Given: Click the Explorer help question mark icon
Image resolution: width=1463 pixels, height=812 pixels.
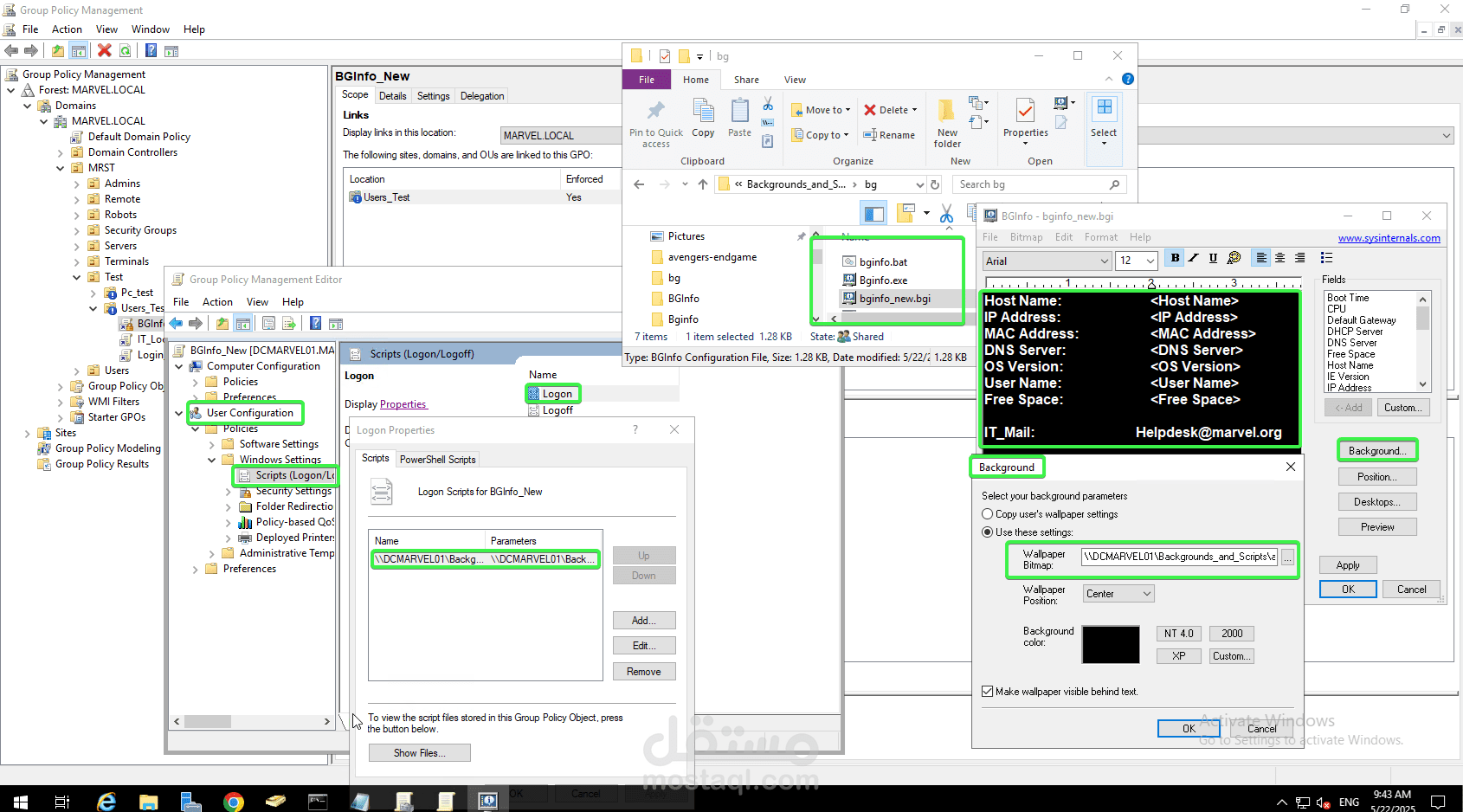Looking at the screenshot, I should point(1128,79).
